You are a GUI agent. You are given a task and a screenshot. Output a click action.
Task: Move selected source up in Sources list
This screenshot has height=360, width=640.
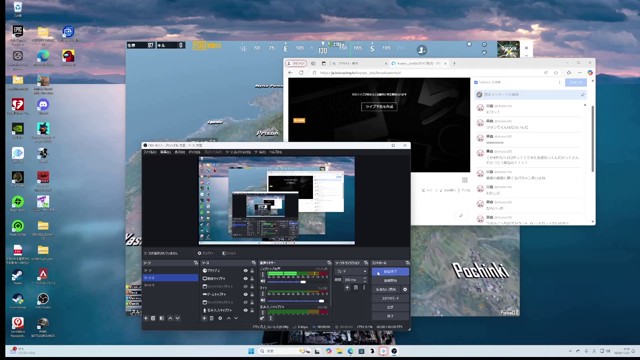click(x=229, y=318)
